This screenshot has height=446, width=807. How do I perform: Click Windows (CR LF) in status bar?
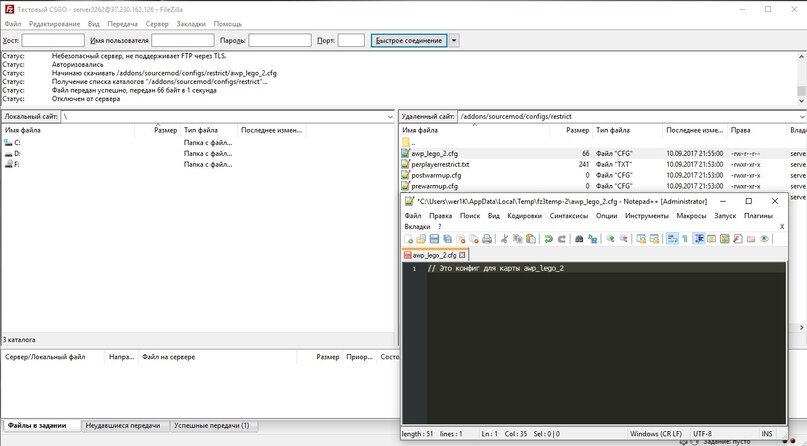coord(656,434)
